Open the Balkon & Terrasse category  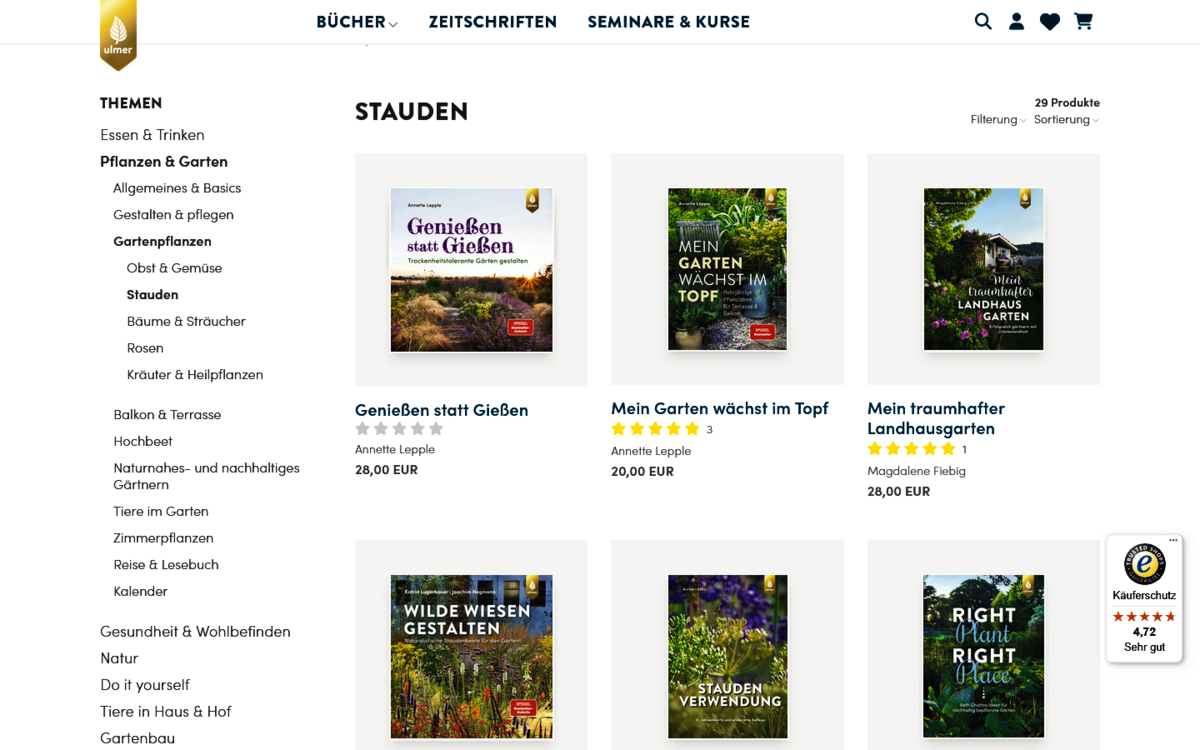[167, 414]
